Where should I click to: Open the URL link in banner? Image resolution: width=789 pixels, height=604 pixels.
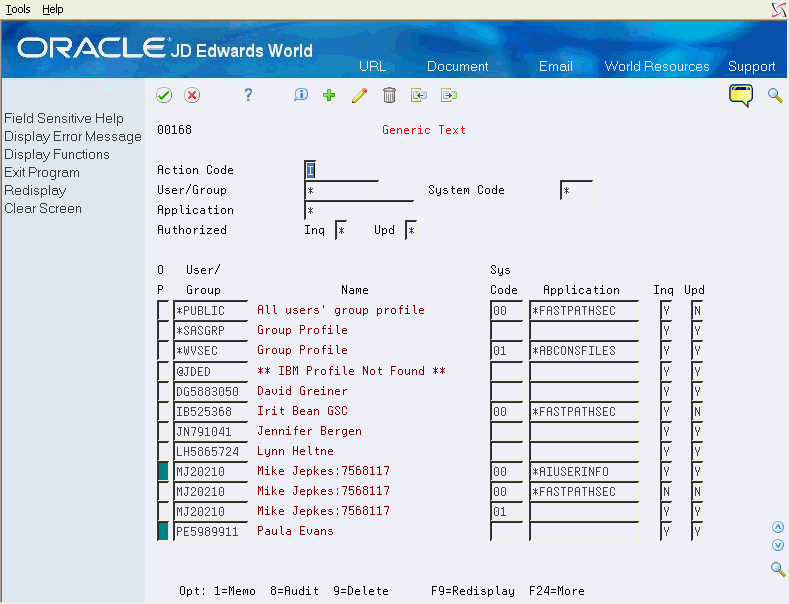[x=372, y=66]
